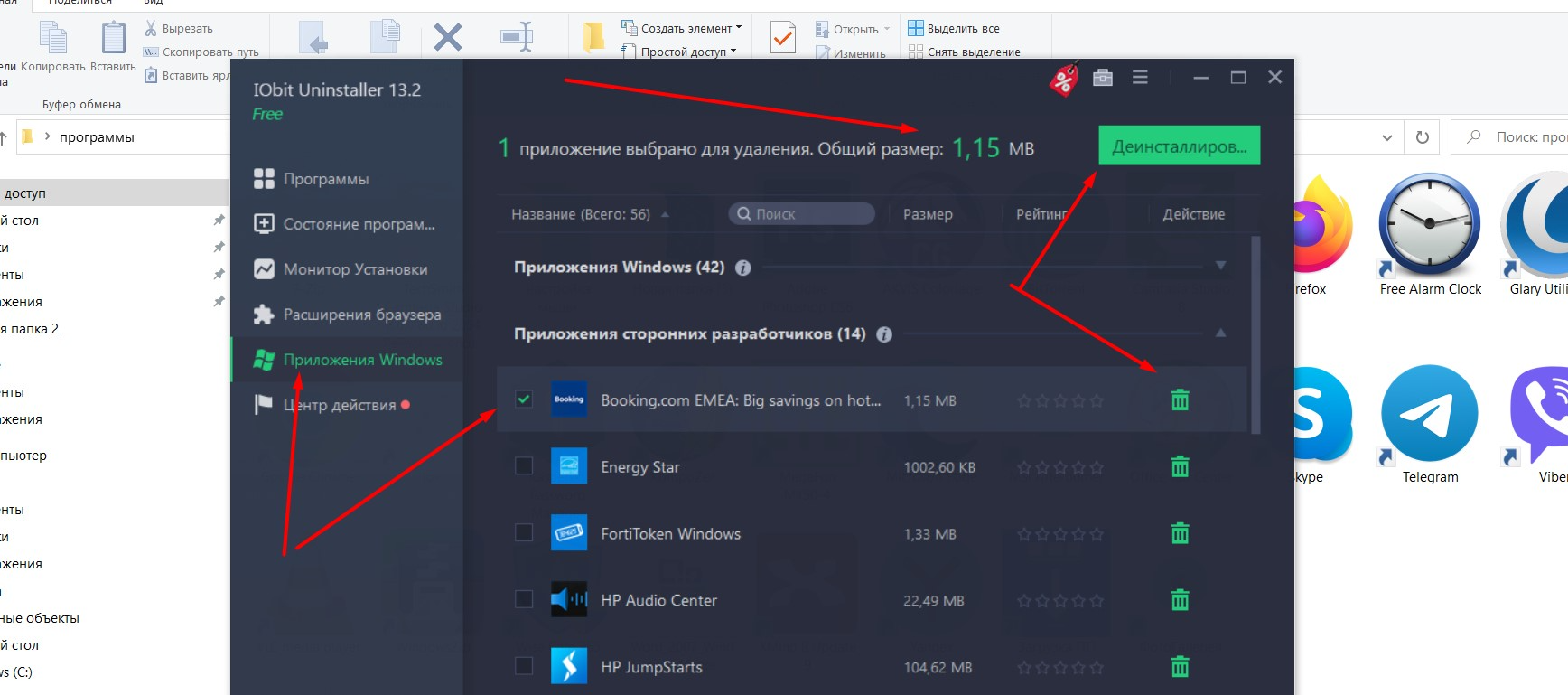
Task: Open Telegram shortcut in Explorer window
Action: pos(1430,424)
